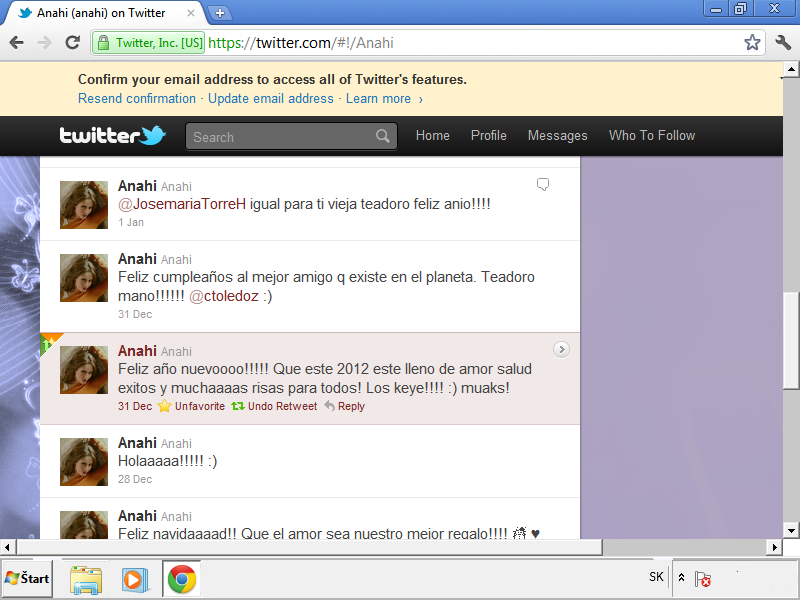Click the Chrome taskbar icon
This screenshot has width=800, height=600.
(x=182, y=579)
